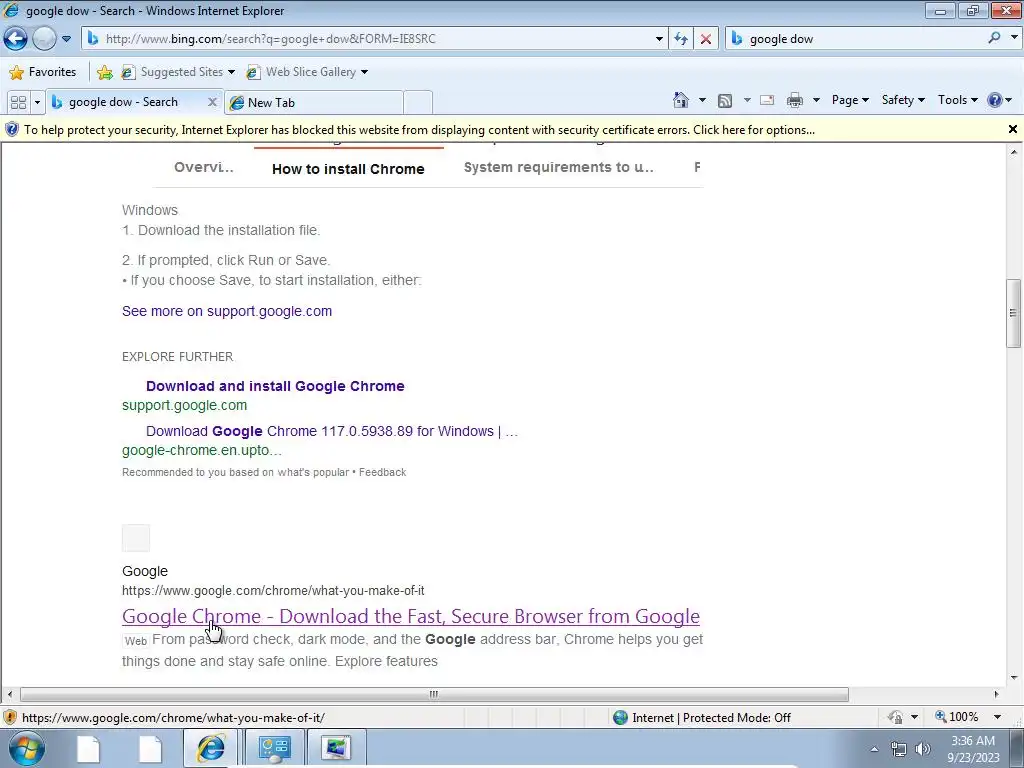Screen dimensions: 1024x768
Task: Click the network tray icon
Action: tap(899, 749)
